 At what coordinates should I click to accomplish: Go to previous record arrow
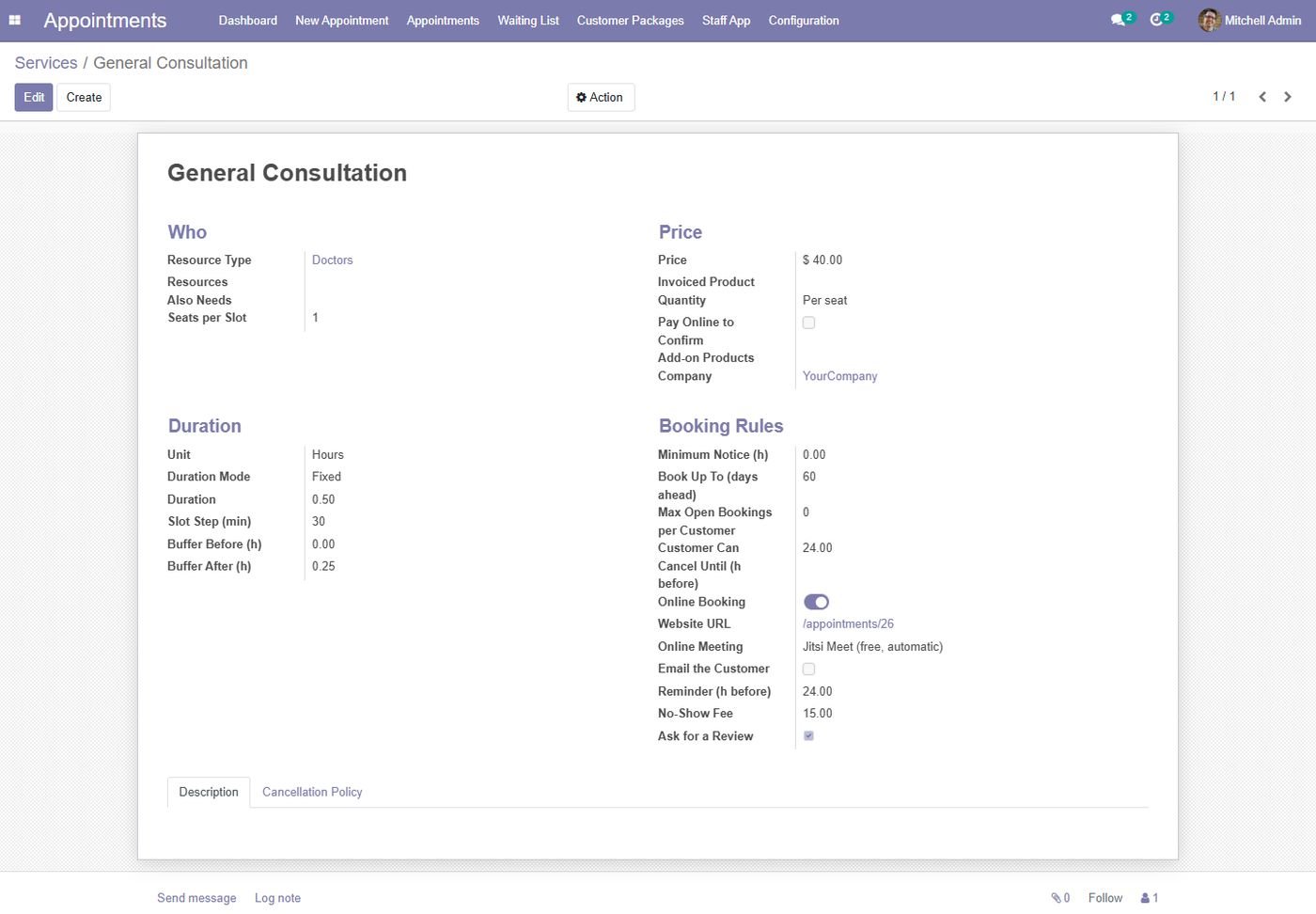(1262, 97)
